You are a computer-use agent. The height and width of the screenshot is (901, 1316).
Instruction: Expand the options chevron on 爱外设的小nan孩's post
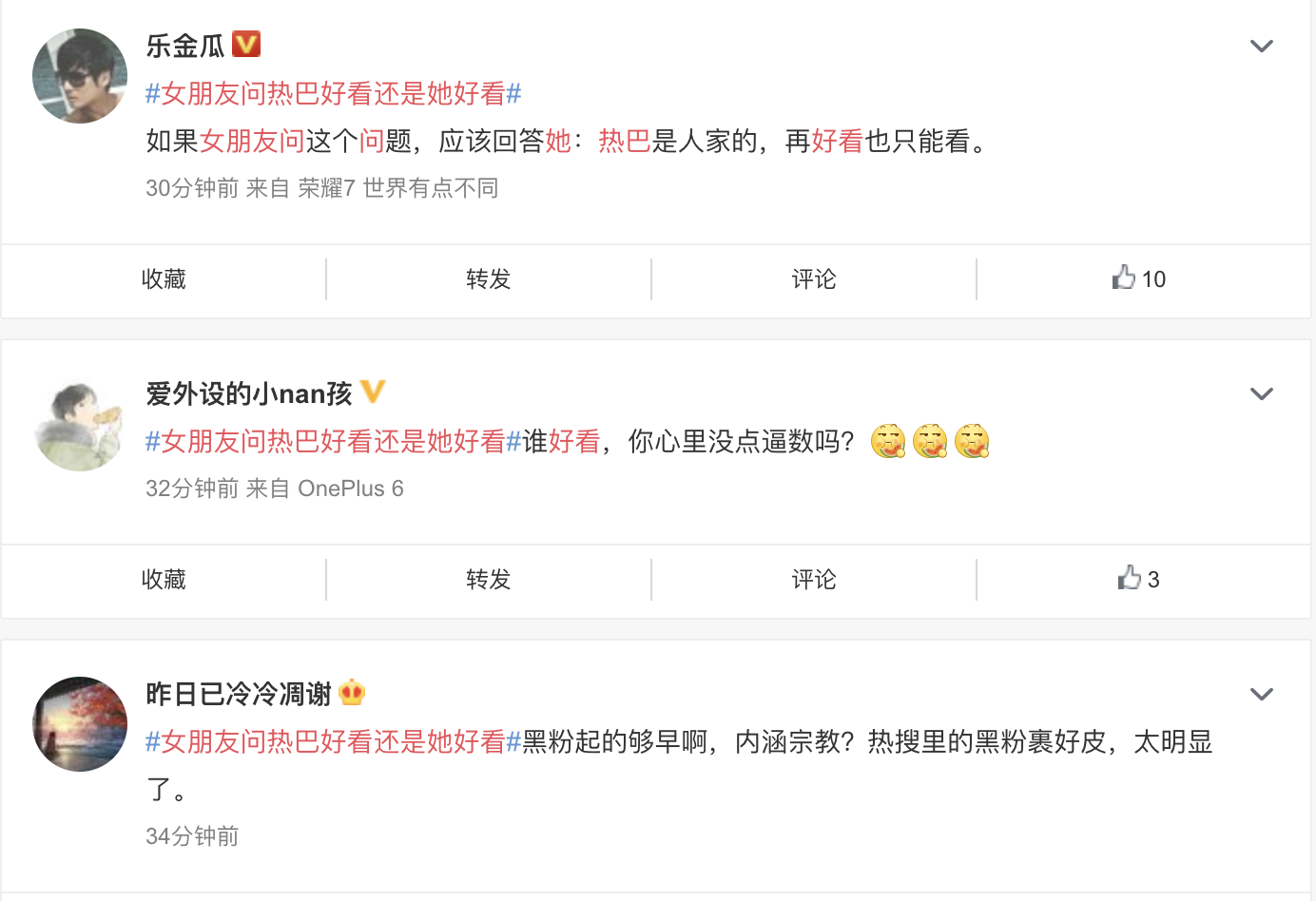1261,393
